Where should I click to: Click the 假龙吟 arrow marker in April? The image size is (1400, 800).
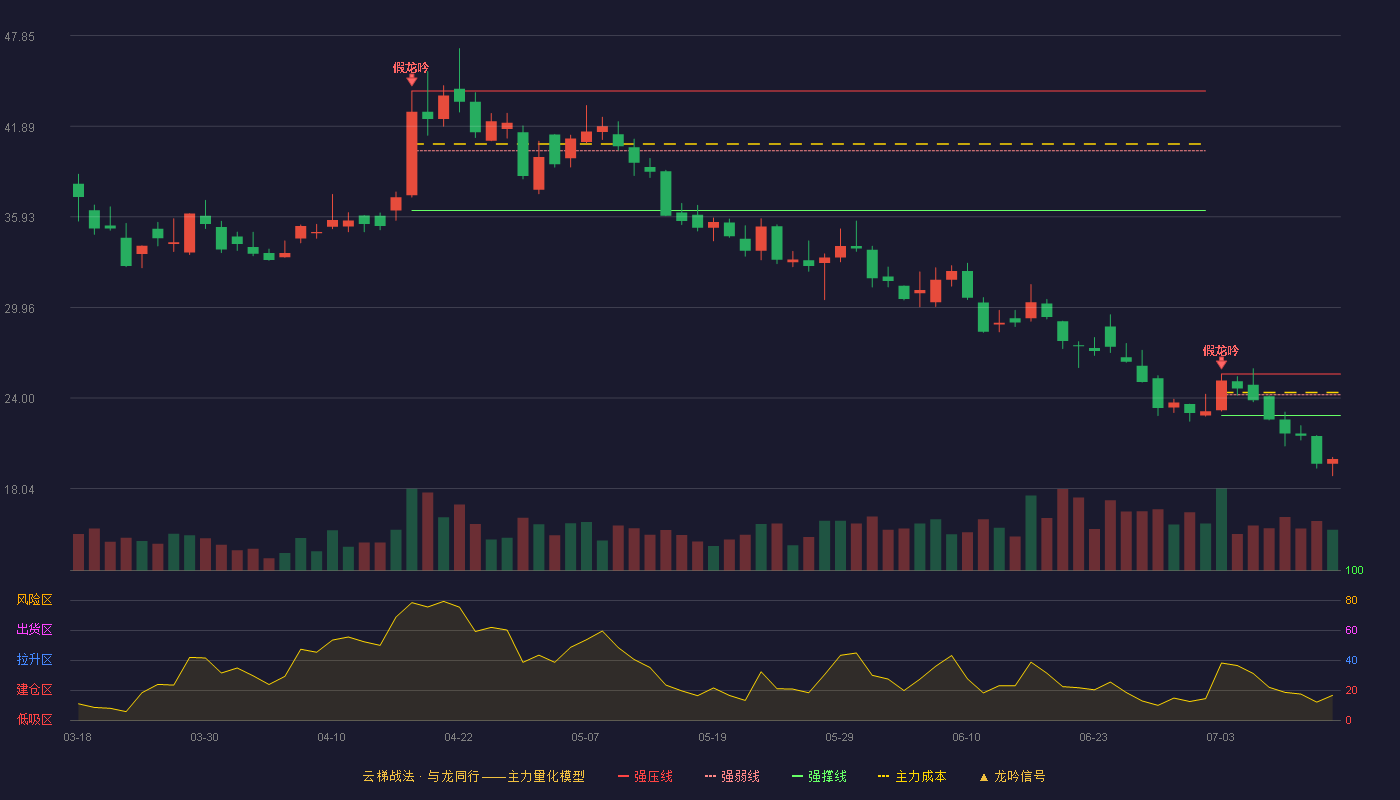412,79
